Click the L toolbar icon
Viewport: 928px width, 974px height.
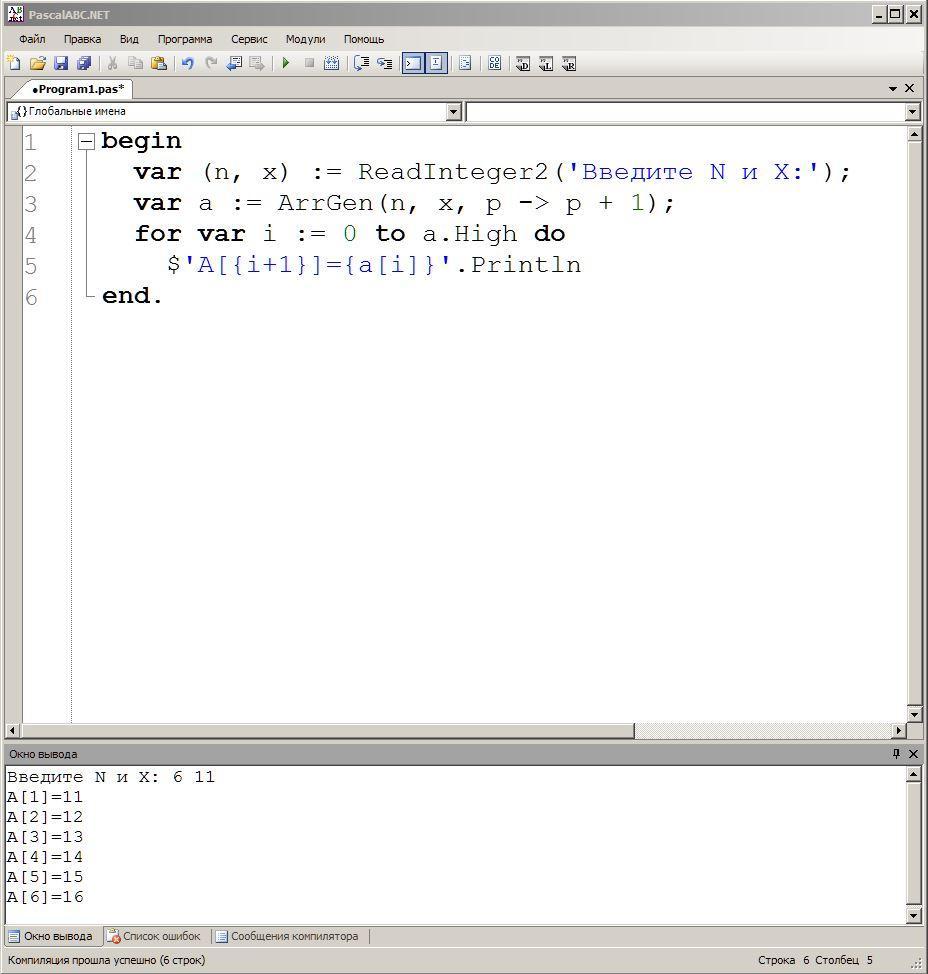pos(546,63)
